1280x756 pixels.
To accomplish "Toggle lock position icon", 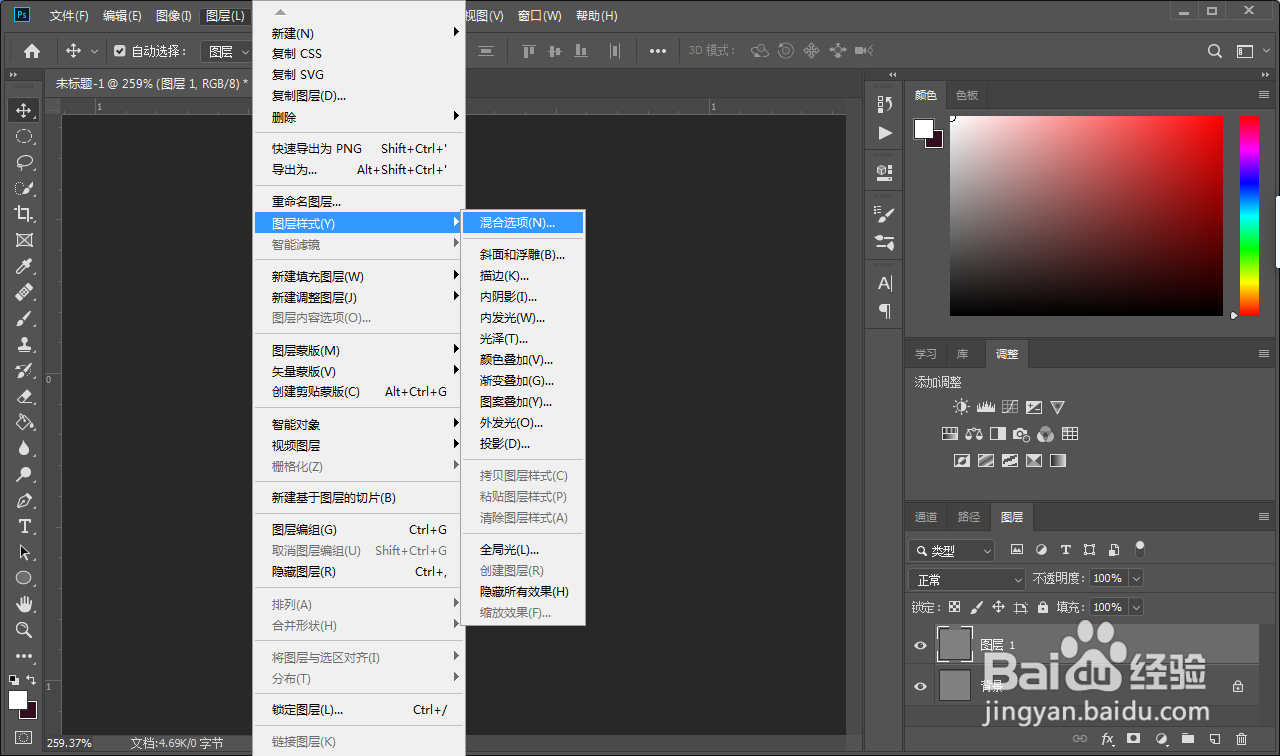I will tap(998, 607).
